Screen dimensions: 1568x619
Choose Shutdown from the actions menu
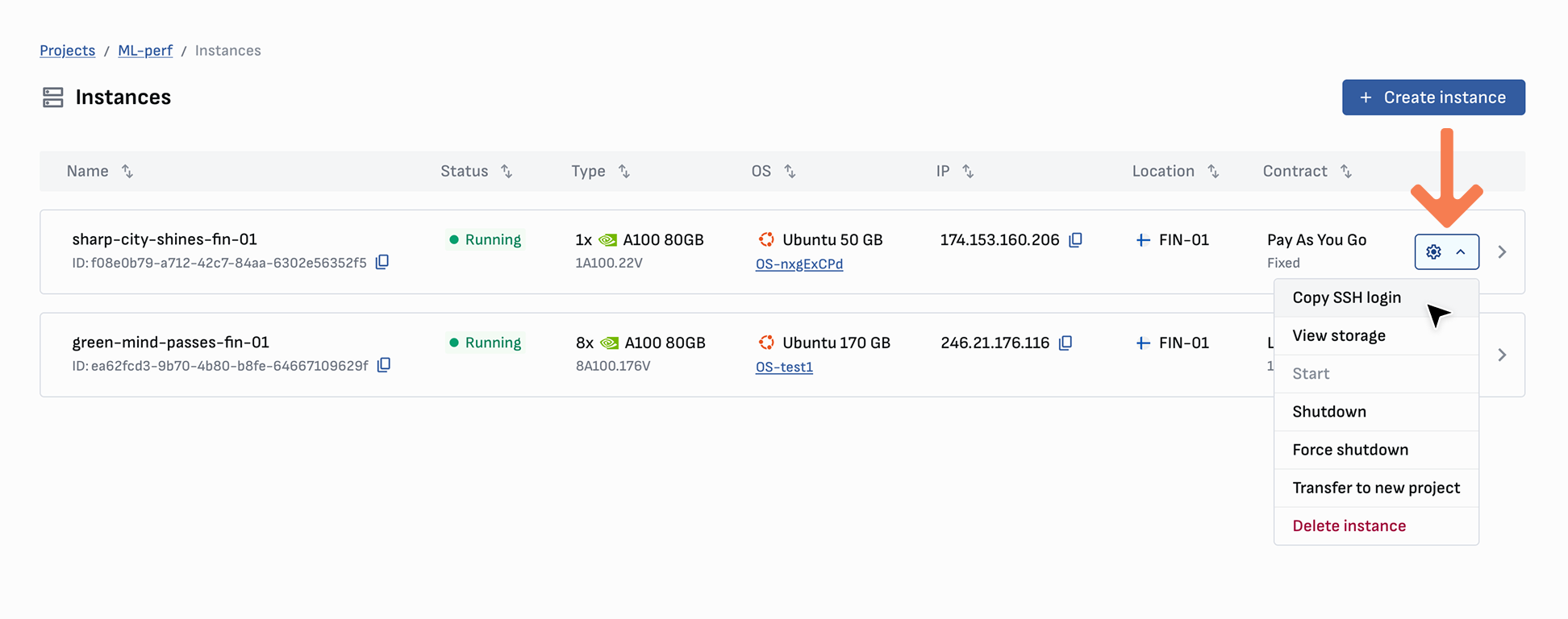point(1329,412)
